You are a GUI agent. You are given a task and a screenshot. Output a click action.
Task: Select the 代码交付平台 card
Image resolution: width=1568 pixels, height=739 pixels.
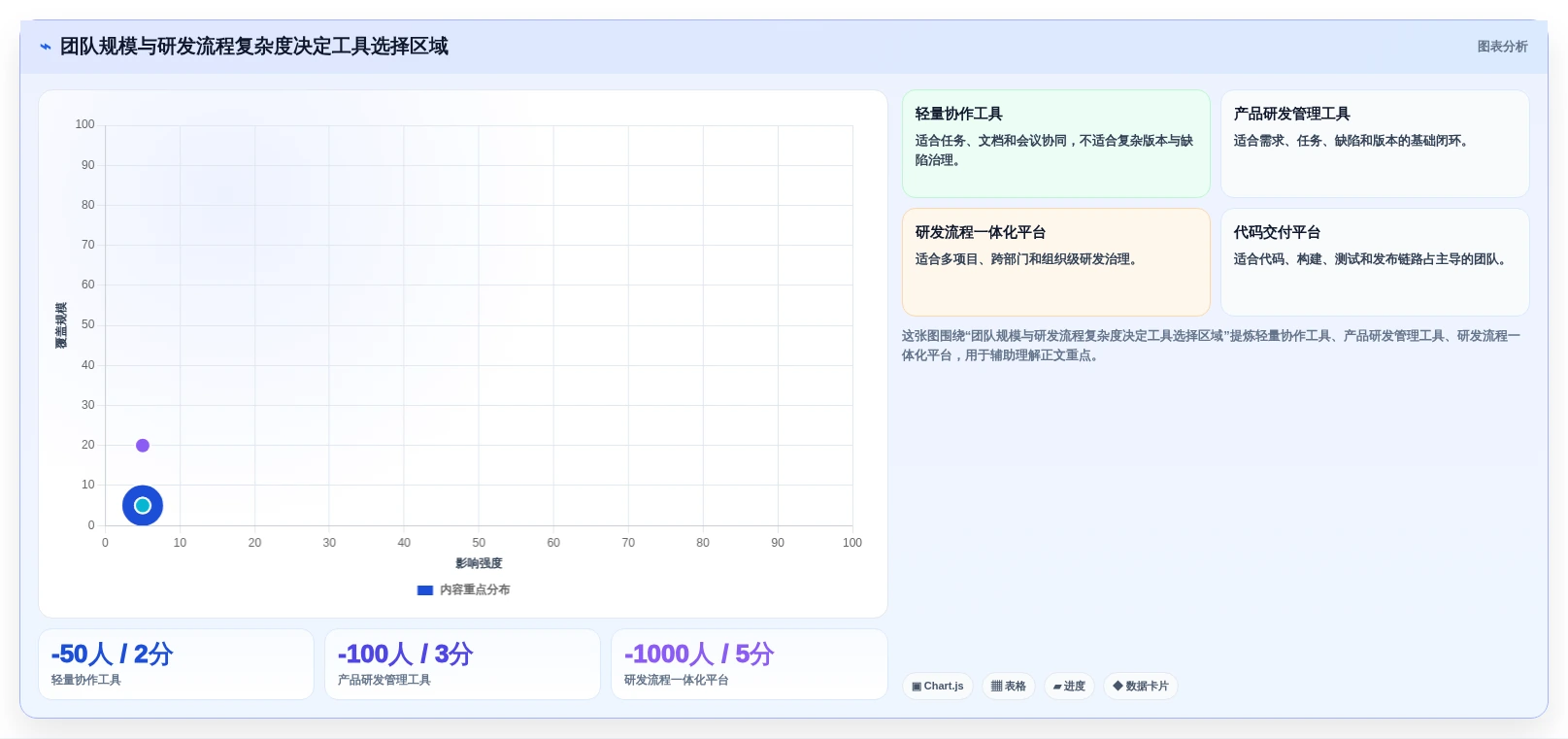(1375, 262)
